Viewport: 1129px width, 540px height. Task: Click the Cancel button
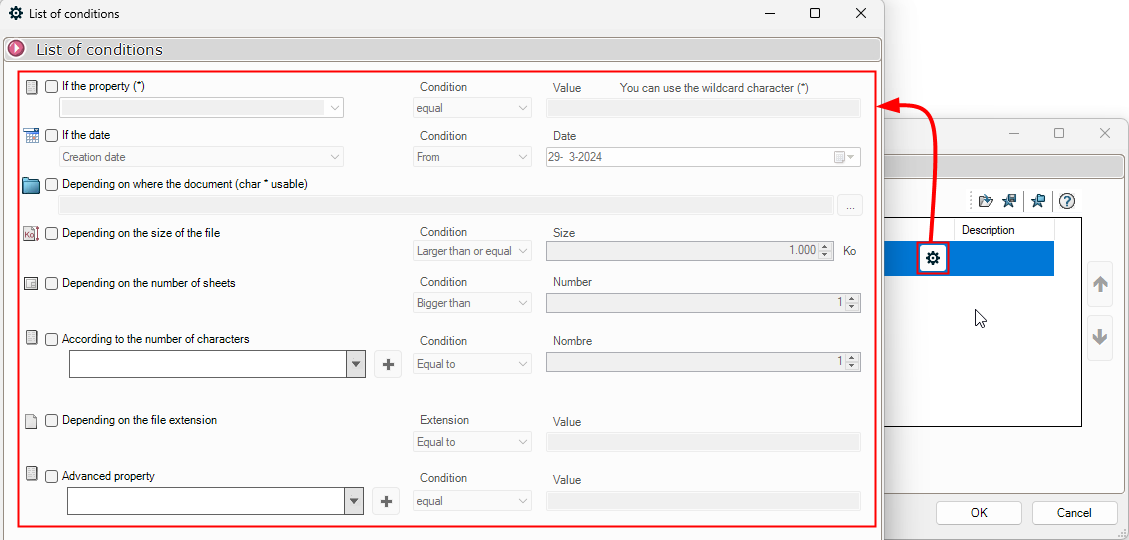tap(1074, 513)
